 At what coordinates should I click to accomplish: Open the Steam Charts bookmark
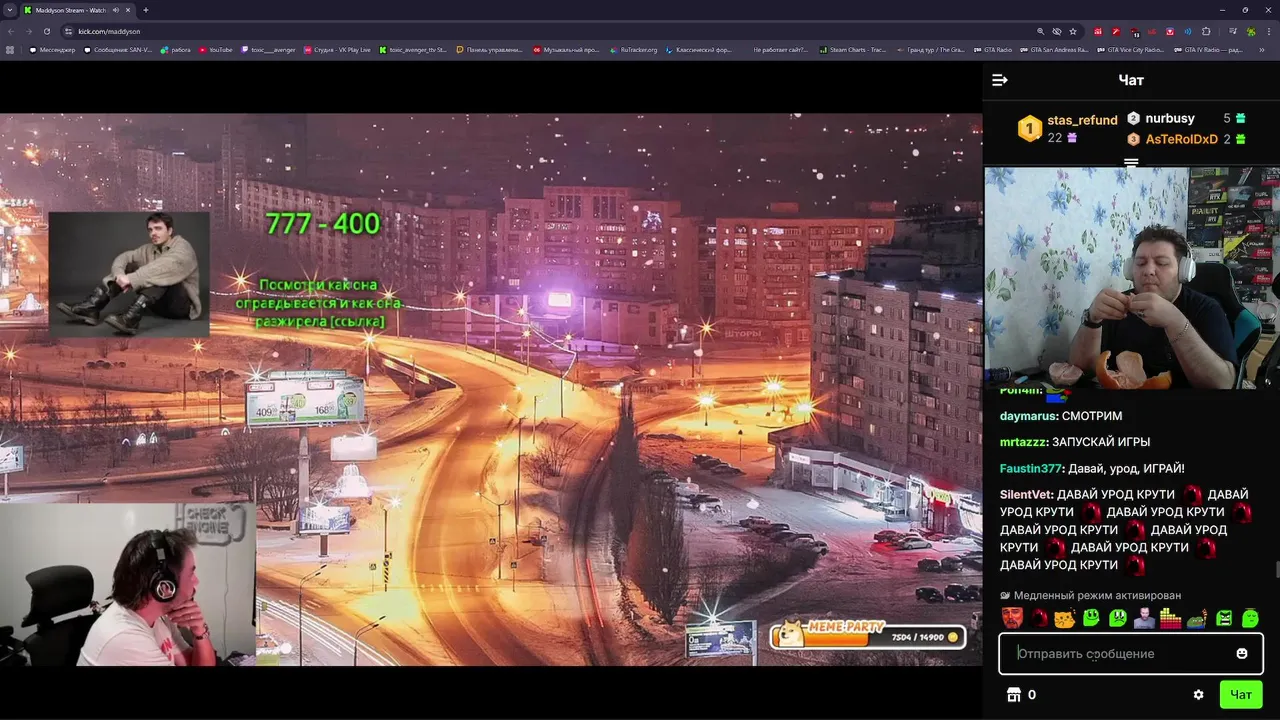853,50
